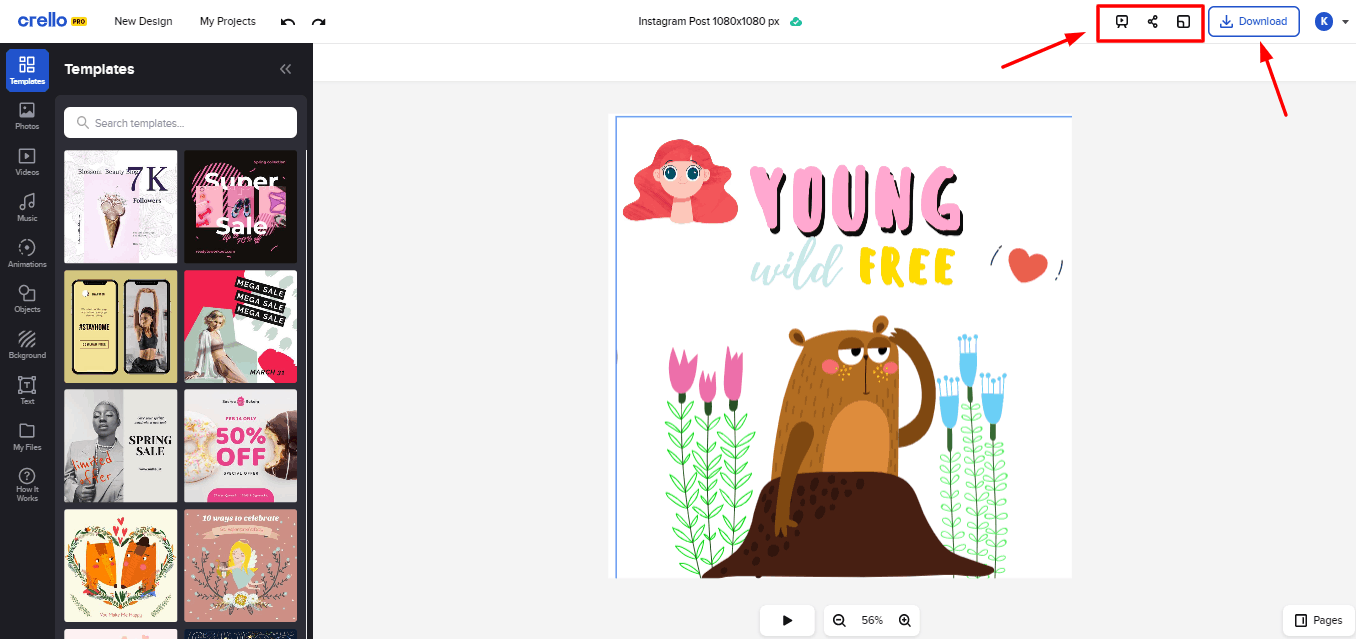Click the Download button
The width and height of the screenshot is (1356, 639).
point(1253,22)
